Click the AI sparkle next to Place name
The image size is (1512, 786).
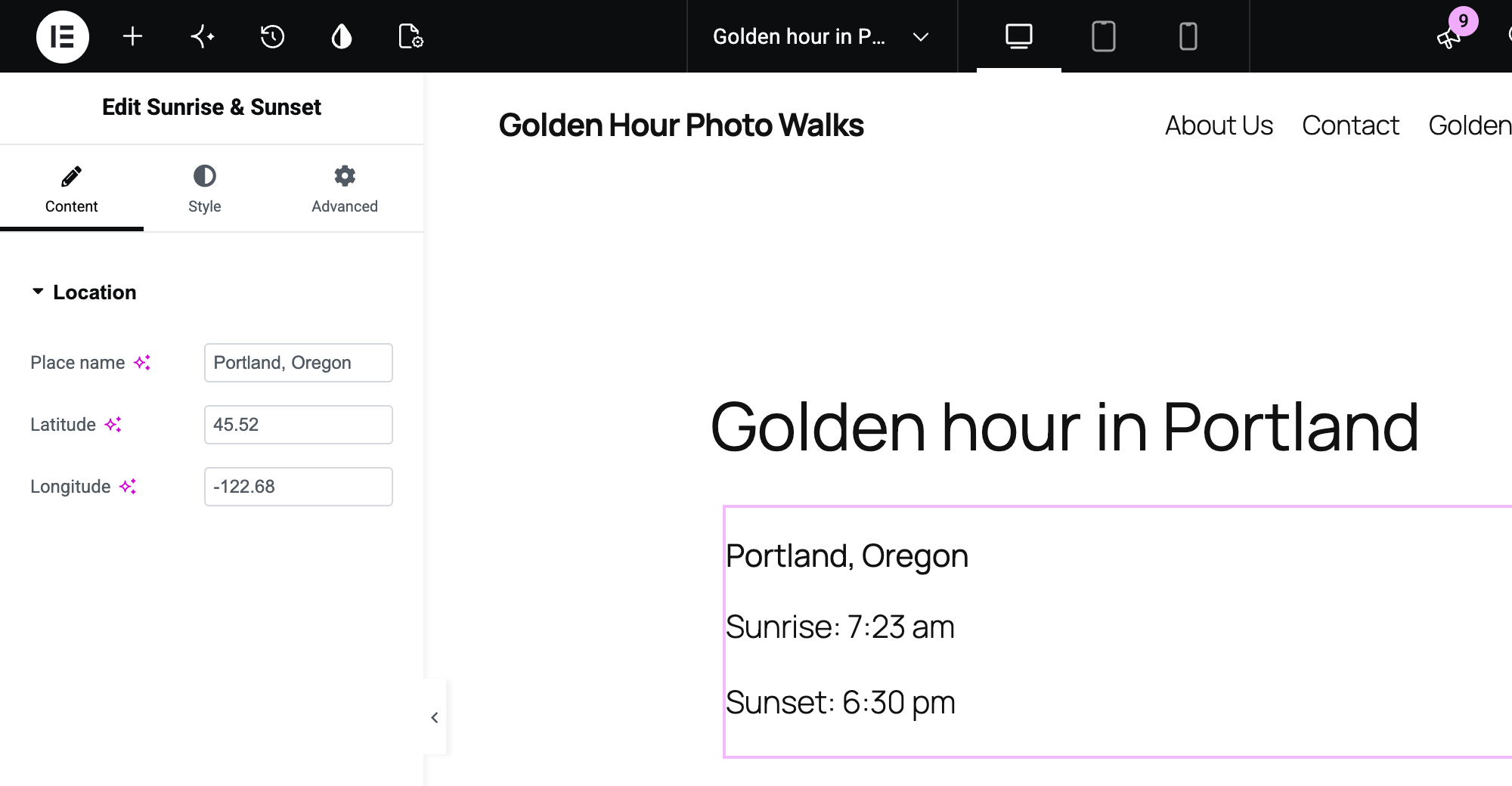pyautogui.click(x=142, y=363)
